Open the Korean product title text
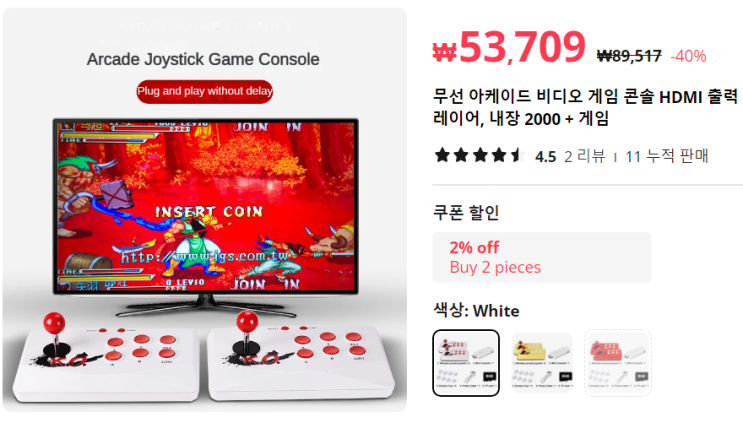Screen dimensions: 743x423 point(586,107)
